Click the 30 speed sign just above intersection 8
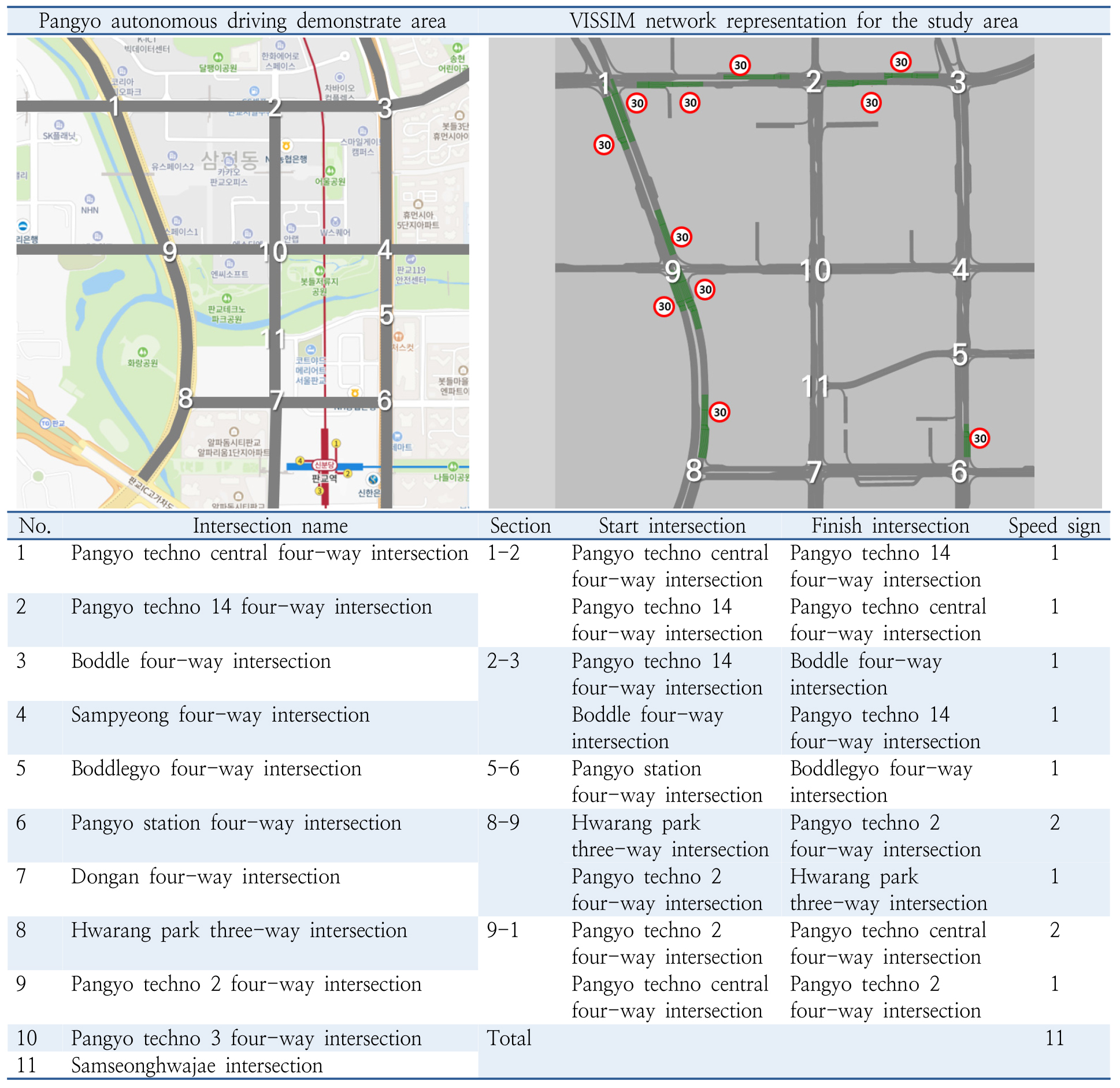Viewport: 1120px width, 1088px height. click(x=720, y=412)
